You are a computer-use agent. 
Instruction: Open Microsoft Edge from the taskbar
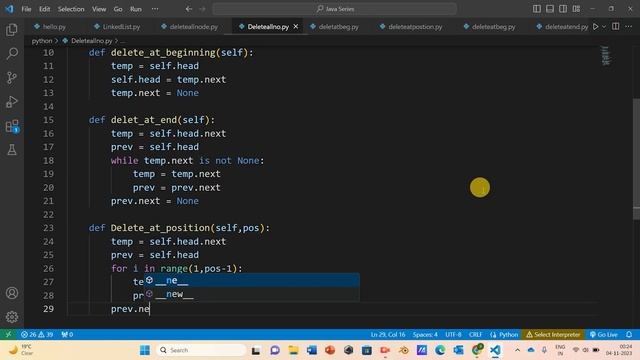click(x=440, y=350)
